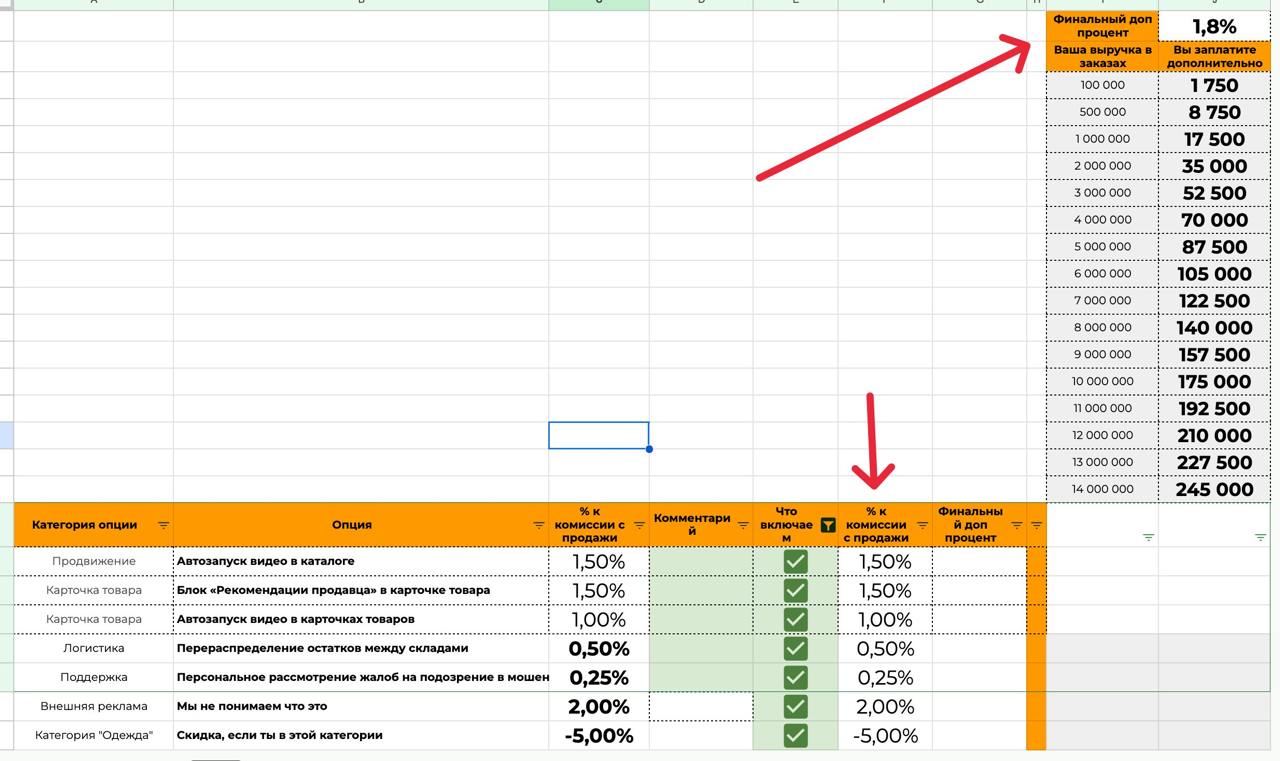Select the Вы заплатите дополнительно header
1280x761 pixels.
(1214, 56)
